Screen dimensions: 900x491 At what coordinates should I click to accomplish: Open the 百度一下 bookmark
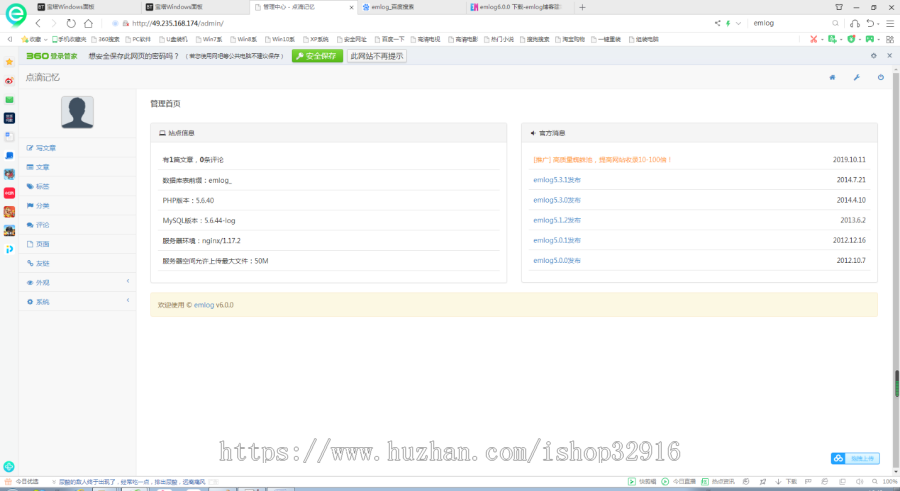pyautogui.click(x=389, y=40)
